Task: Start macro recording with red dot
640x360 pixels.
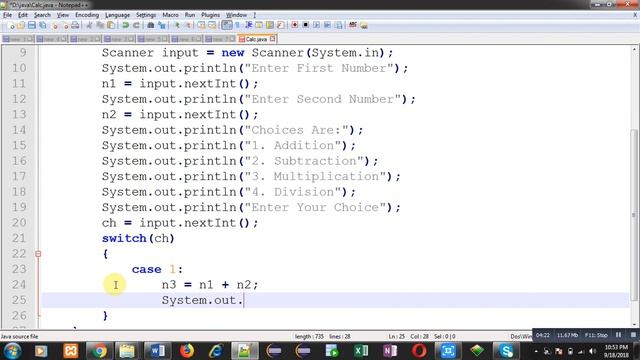Action: [295, 25]
